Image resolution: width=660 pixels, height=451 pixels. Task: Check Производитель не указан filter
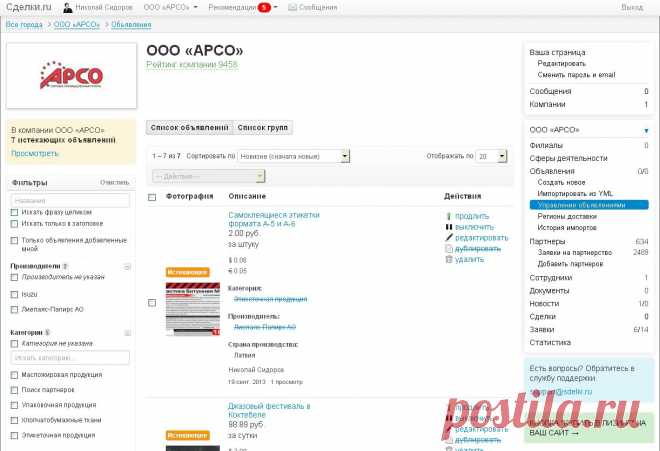coord(14,277)
